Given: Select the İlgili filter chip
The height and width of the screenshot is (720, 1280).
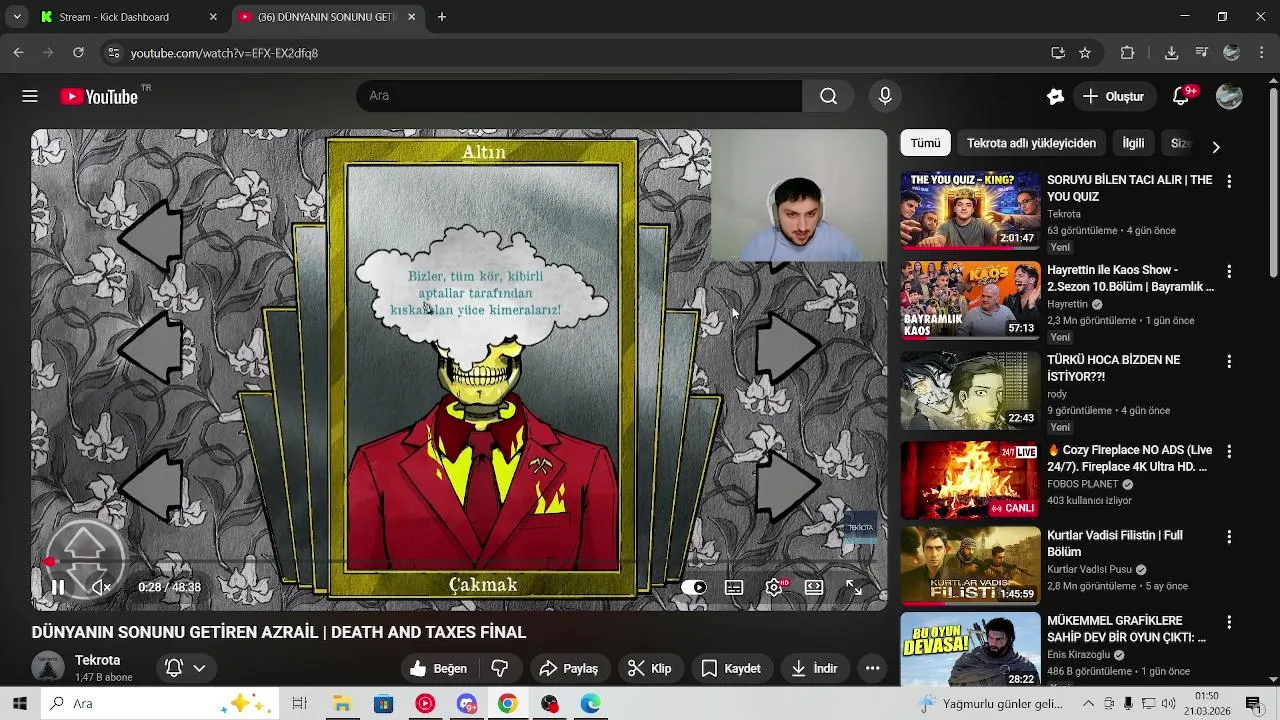Looking at the screenshot, I should point(1133,143).
